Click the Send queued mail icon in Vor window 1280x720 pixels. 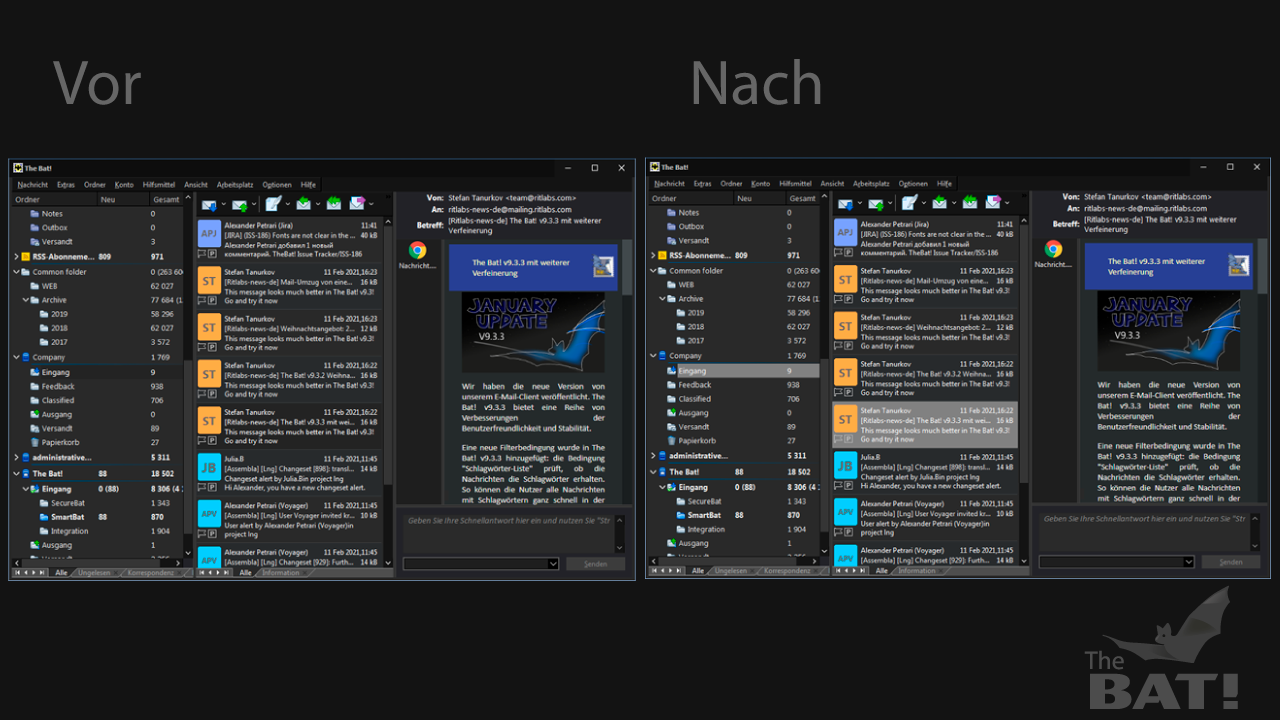click(x=238, y=204)
